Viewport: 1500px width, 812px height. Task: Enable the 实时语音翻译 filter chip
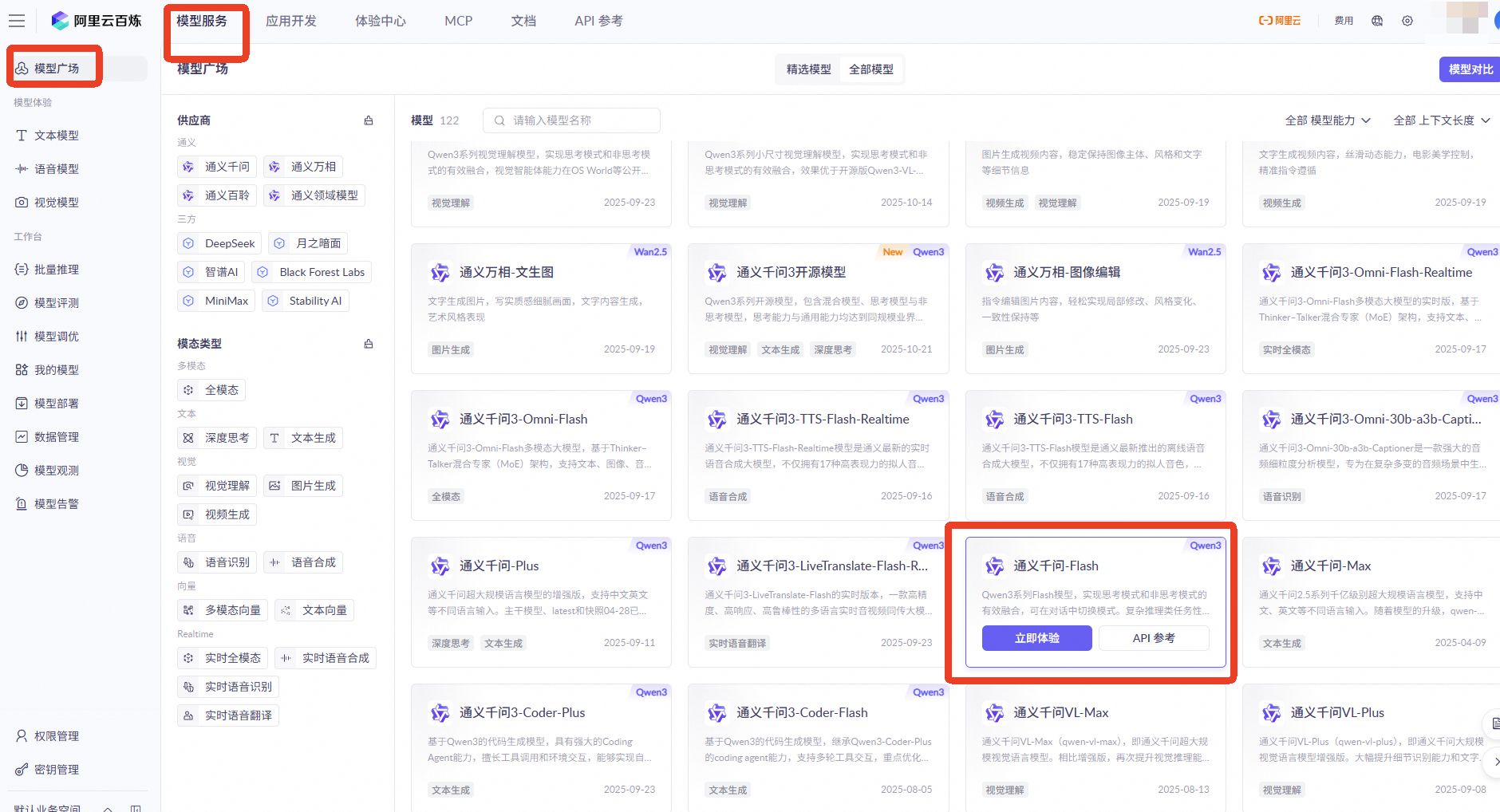coord(228,715)
